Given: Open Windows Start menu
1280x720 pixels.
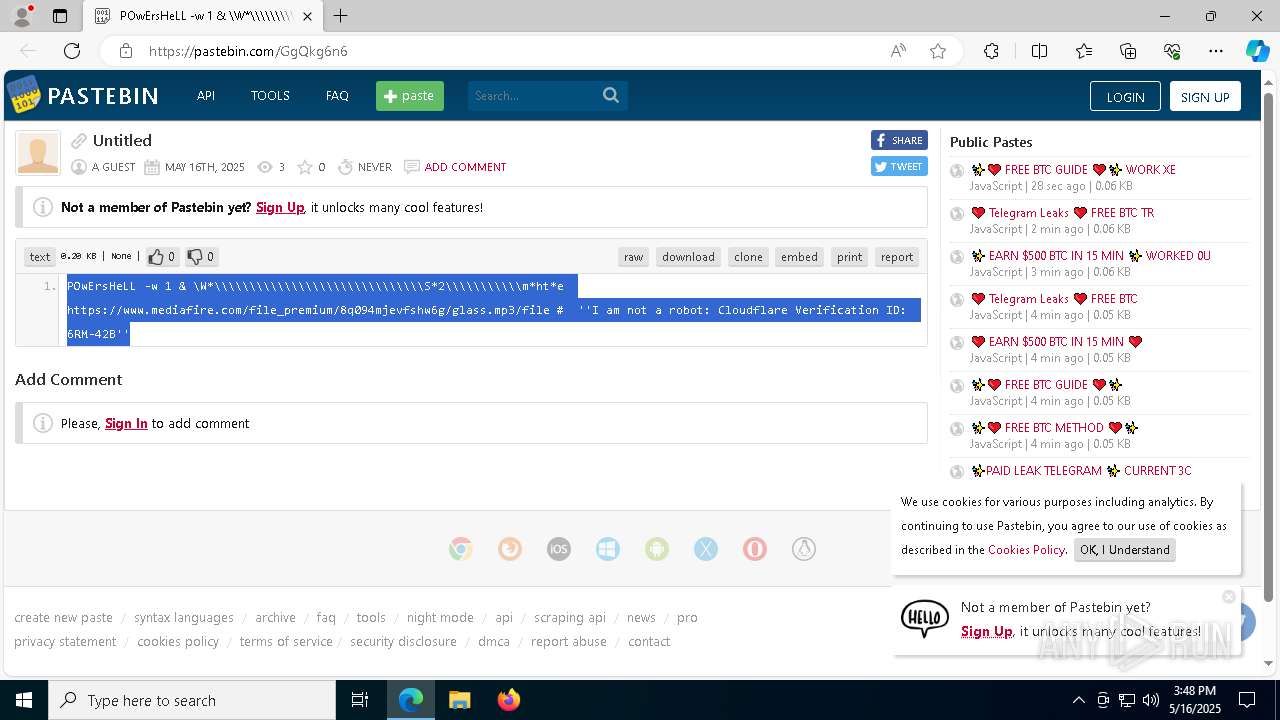Looking at the screenshot, I should tap(24, 700).
